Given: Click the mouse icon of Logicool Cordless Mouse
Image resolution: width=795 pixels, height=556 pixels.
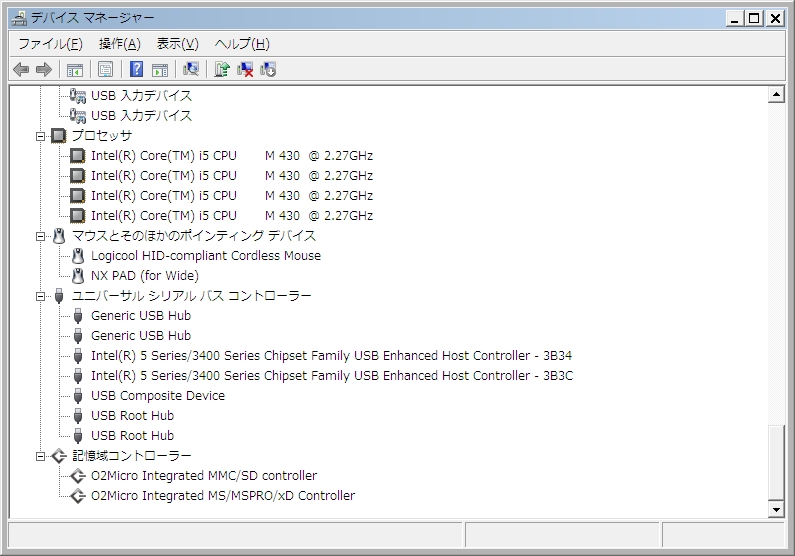Looking at the screenshot, I should coord(78,256).
